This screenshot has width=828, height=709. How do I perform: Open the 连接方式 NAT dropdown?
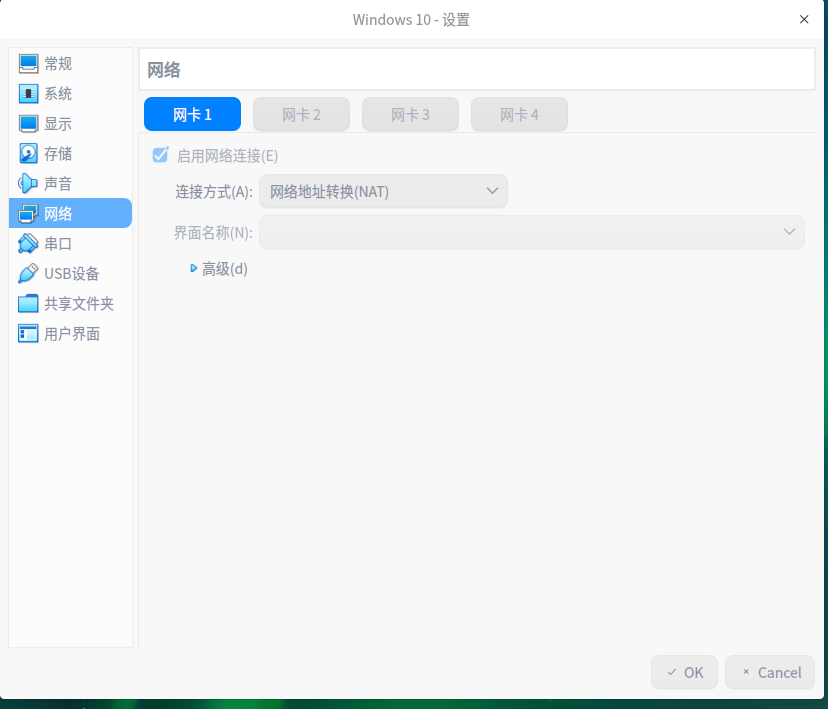pos(383,191)
